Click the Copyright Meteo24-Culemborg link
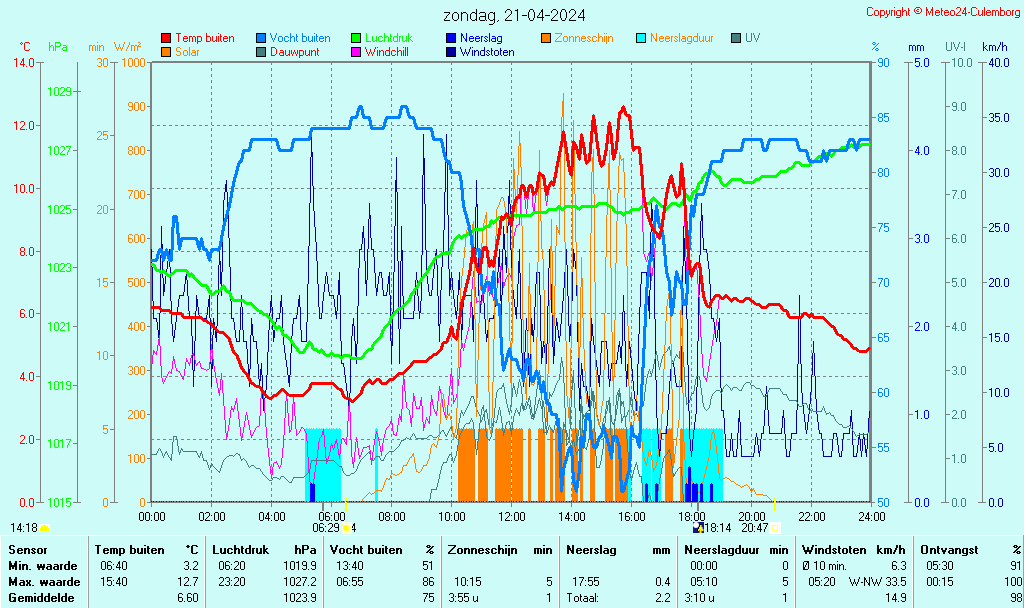The height and width of the screenshot is (608, 1026). point(943,12)
